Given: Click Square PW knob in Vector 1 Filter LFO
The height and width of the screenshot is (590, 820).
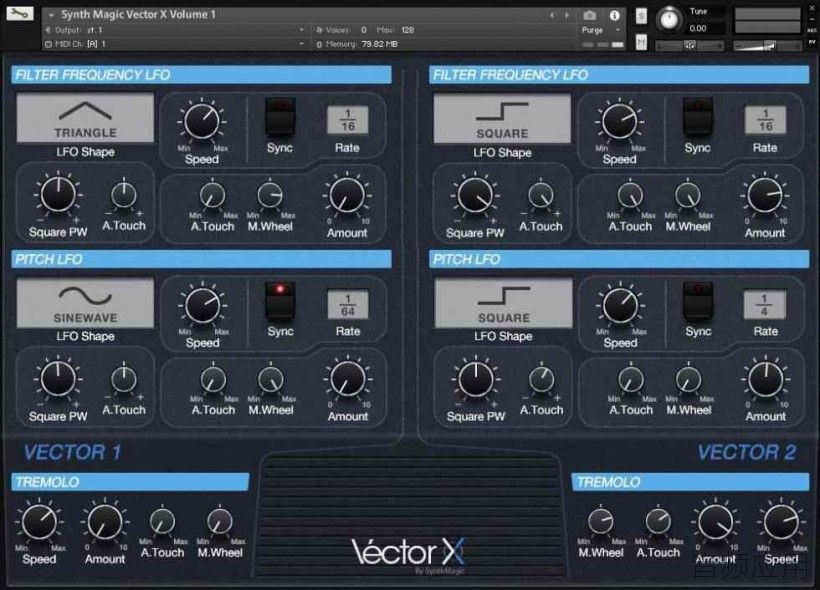Looking at the screenshot, I should coord(58,195).
